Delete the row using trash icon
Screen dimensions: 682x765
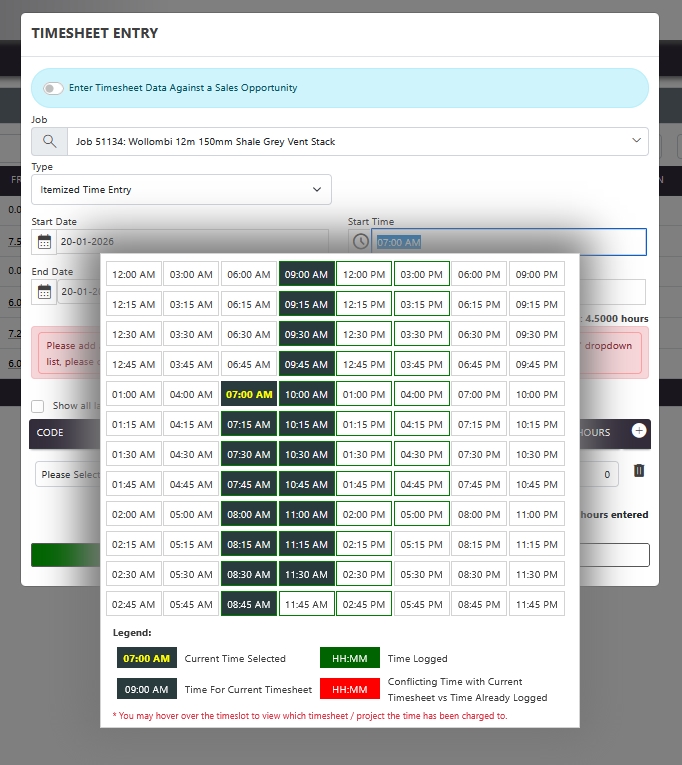coord(639,471)
